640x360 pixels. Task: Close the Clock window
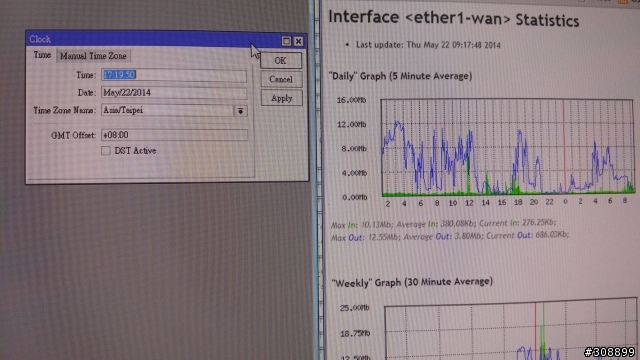click(298, 41)
